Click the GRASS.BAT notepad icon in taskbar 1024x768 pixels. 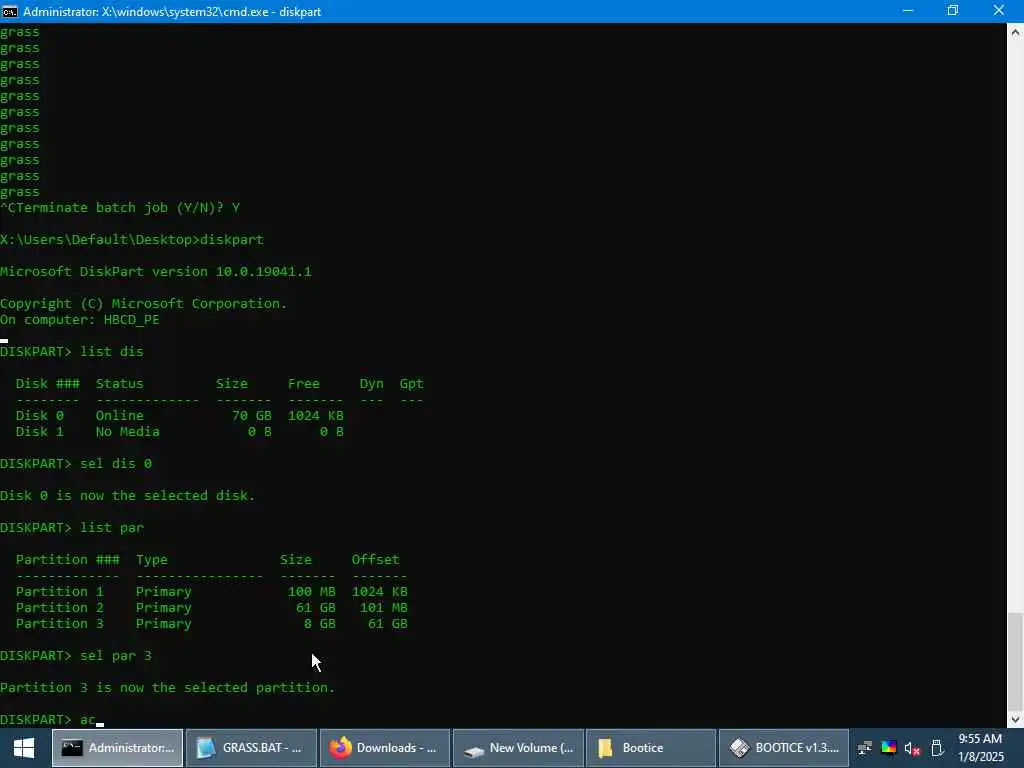[x=206, y=748]
